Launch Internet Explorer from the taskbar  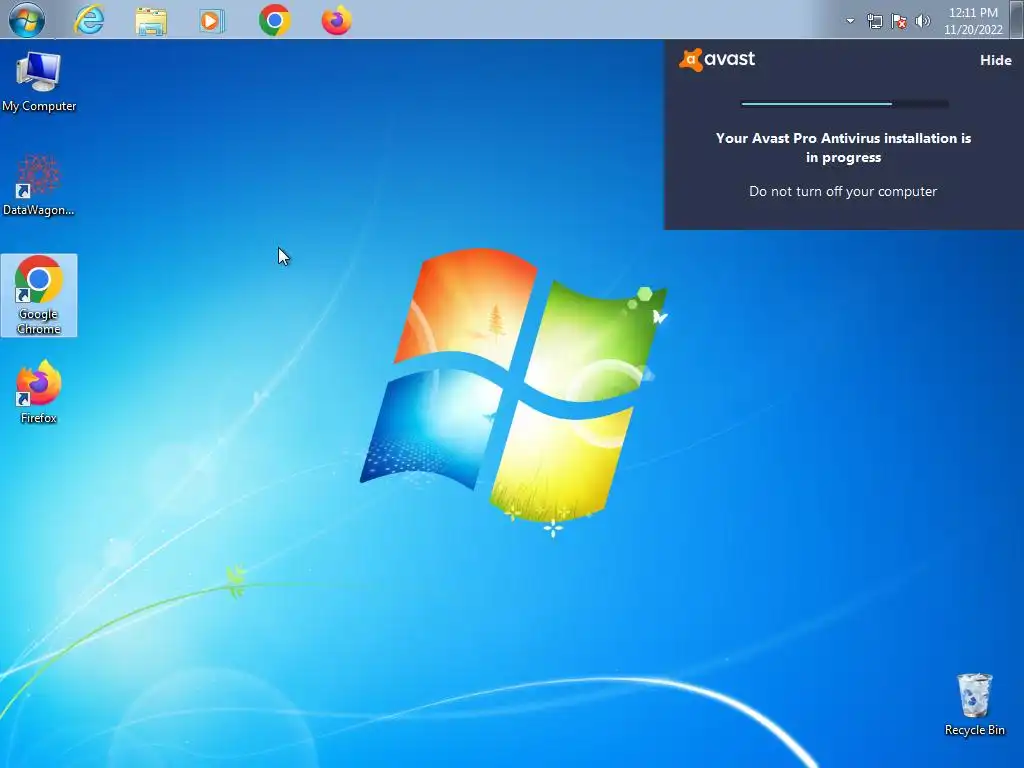(x=89, y=20)
